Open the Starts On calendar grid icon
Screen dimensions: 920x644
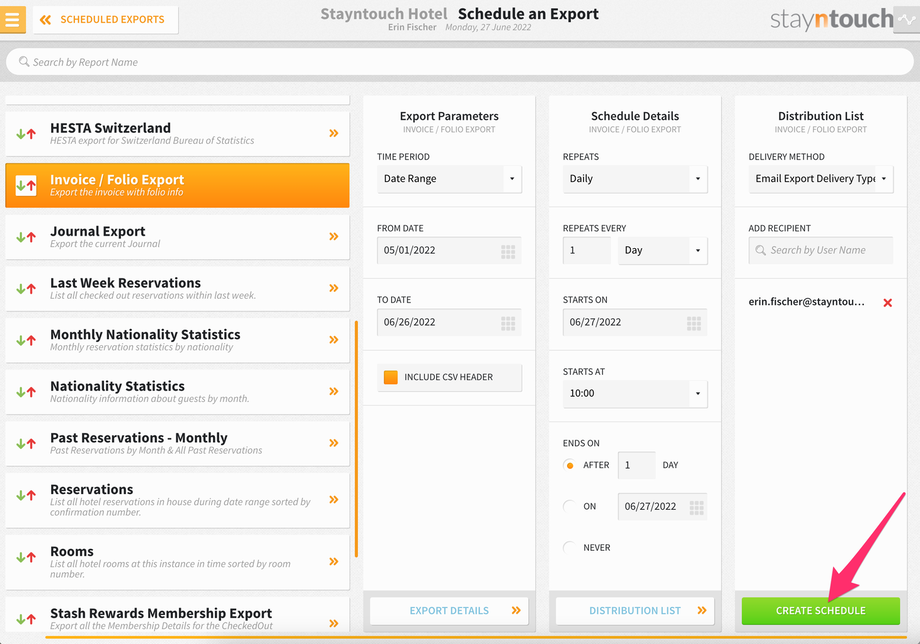[x=694, y=324]
